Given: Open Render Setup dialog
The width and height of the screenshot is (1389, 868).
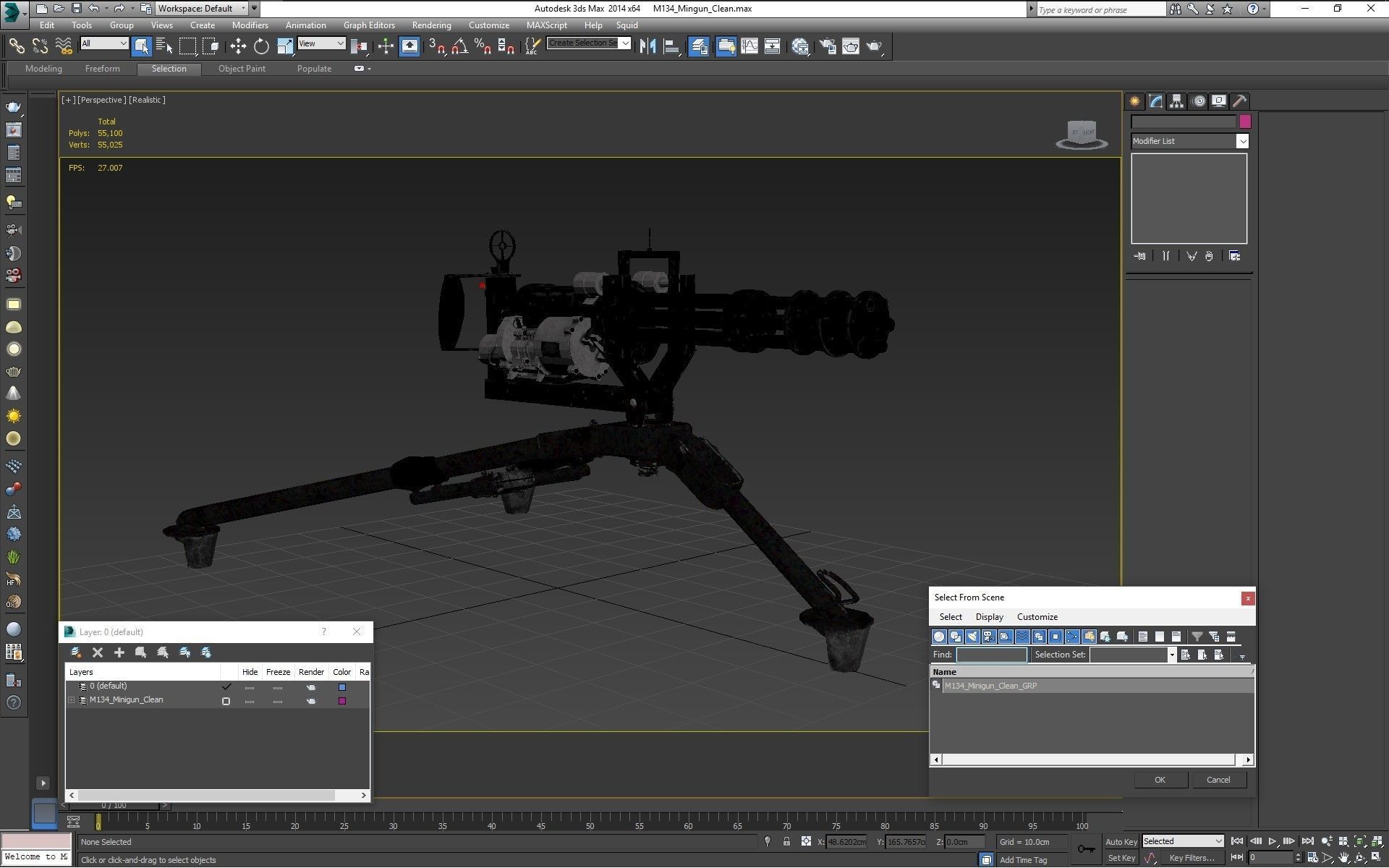Looking at the screenshot, I should (x=828, y=46).
